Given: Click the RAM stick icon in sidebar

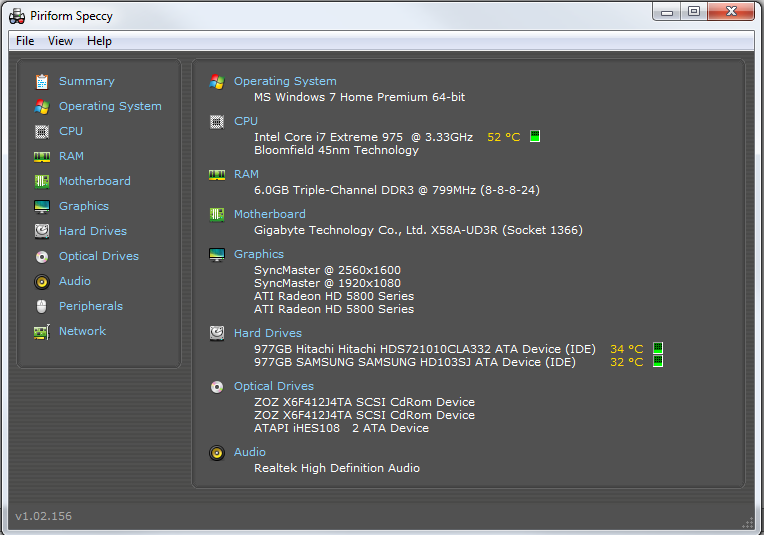Looking at the screenshot, I should point(42,157).
